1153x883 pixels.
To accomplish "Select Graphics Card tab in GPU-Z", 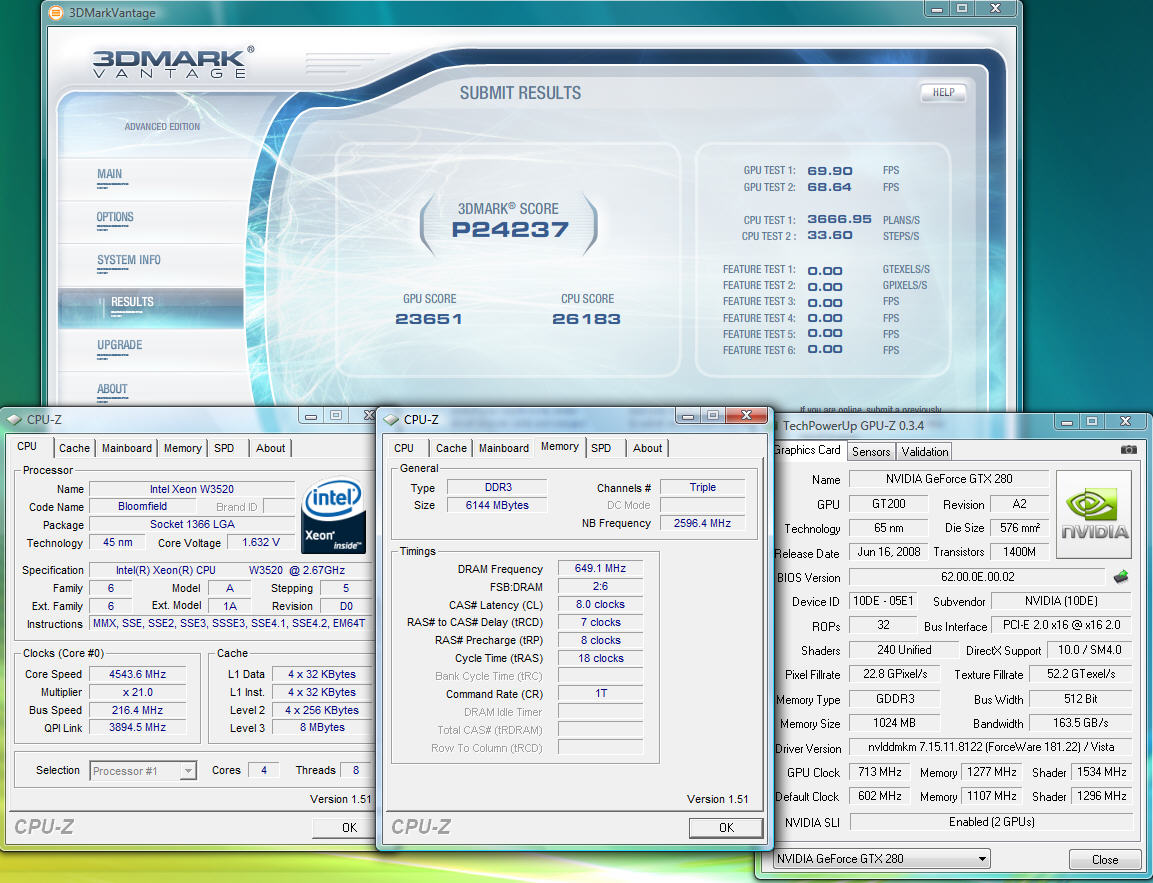I will click(807, 450).
